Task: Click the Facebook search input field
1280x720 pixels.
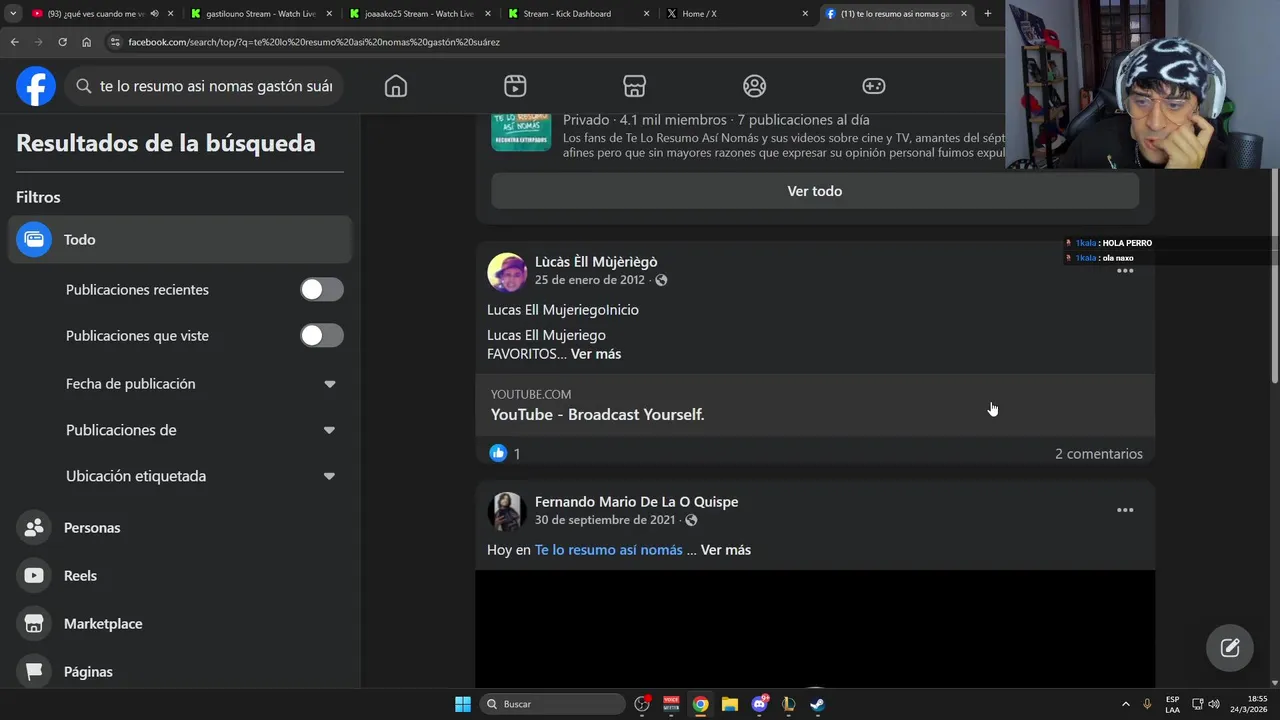Action: 205,86
